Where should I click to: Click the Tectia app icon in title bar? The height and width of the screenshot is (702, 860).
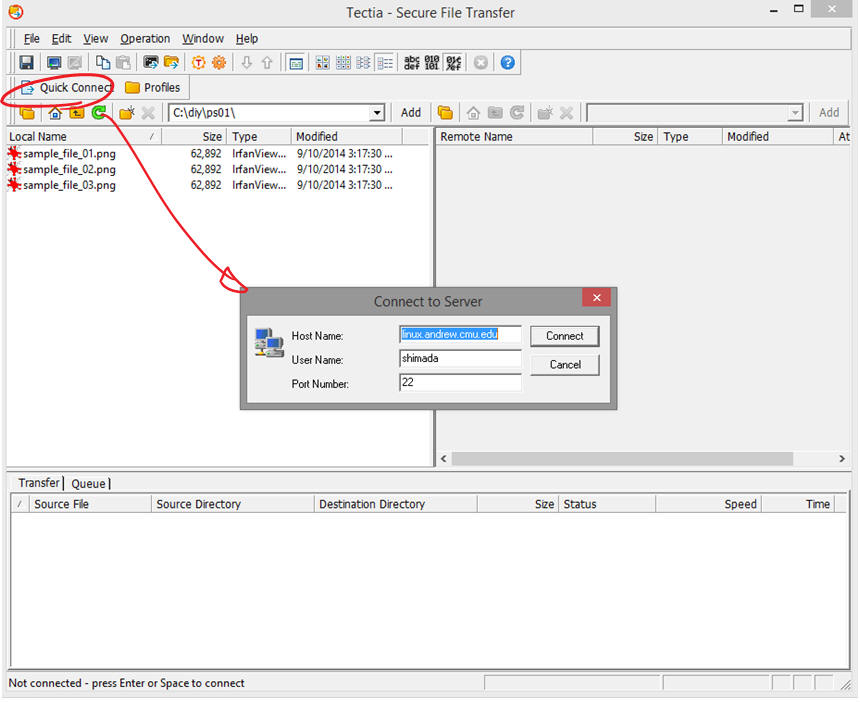(x=16, y=12)
